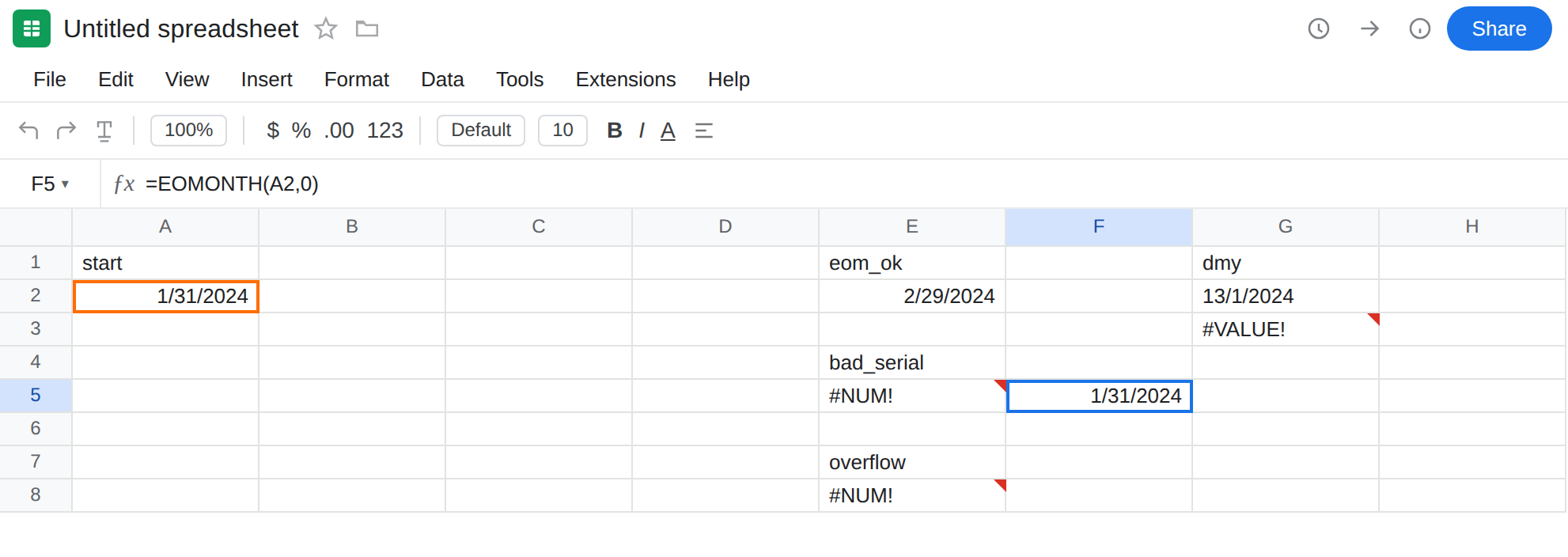Select column E header
Viewport: 1568px width, 557px height.
(912, 227)
